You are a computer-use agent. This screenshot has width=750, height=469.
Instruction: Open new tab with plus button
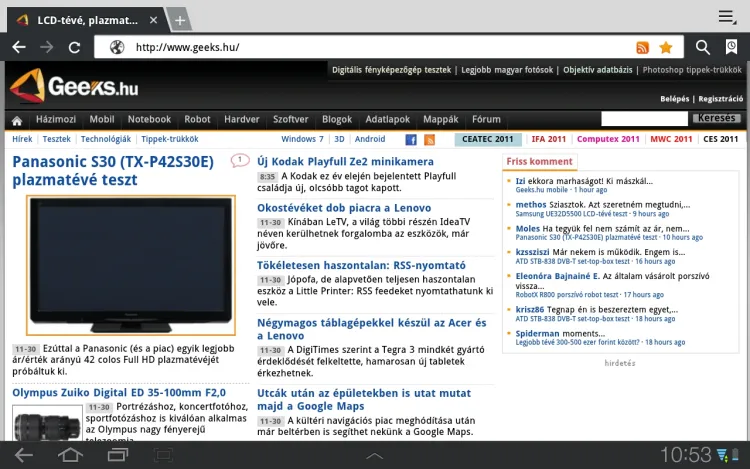pos(179,20)
